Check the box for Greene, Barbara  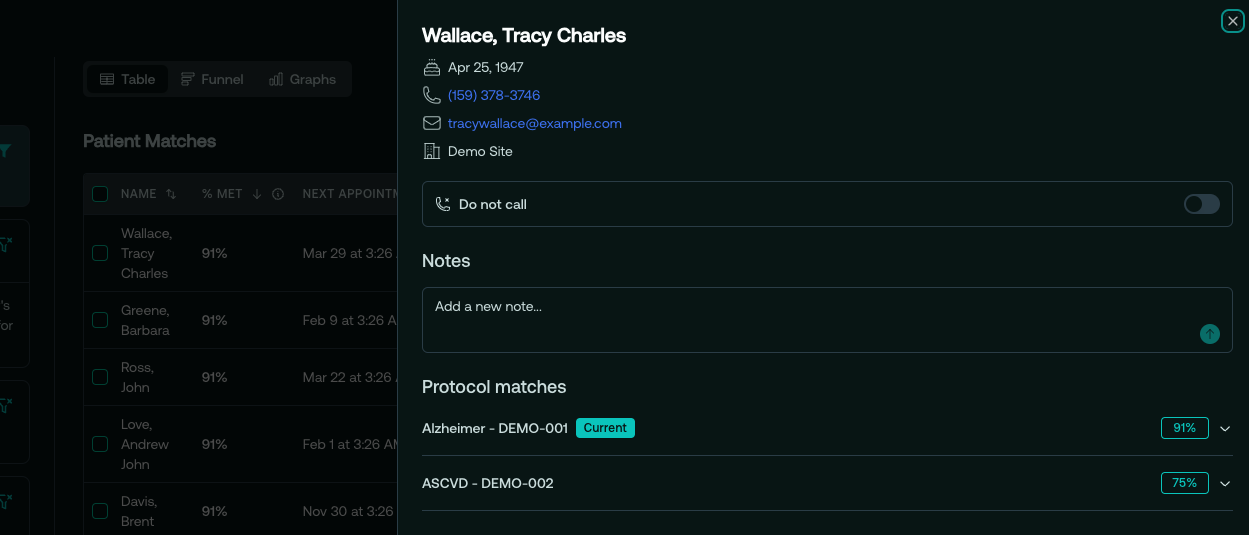[x=100, y=320]
